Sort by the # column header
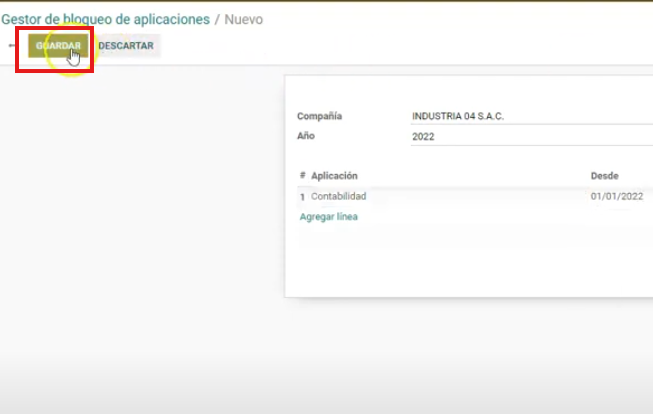Screen dimensions: 653x414 [302, 176]
